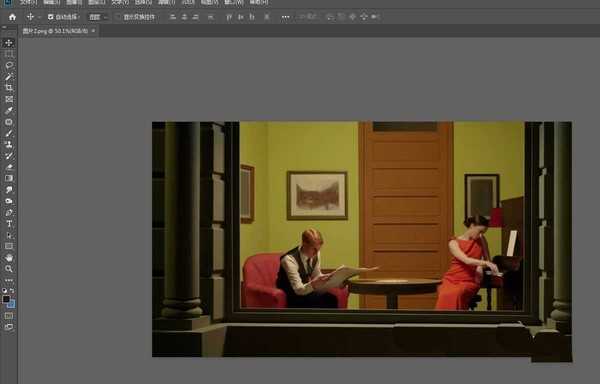Close the 图片2.png document tab
Screen dimensions: 600x384
pyautogui.click(x=93, y=31)
